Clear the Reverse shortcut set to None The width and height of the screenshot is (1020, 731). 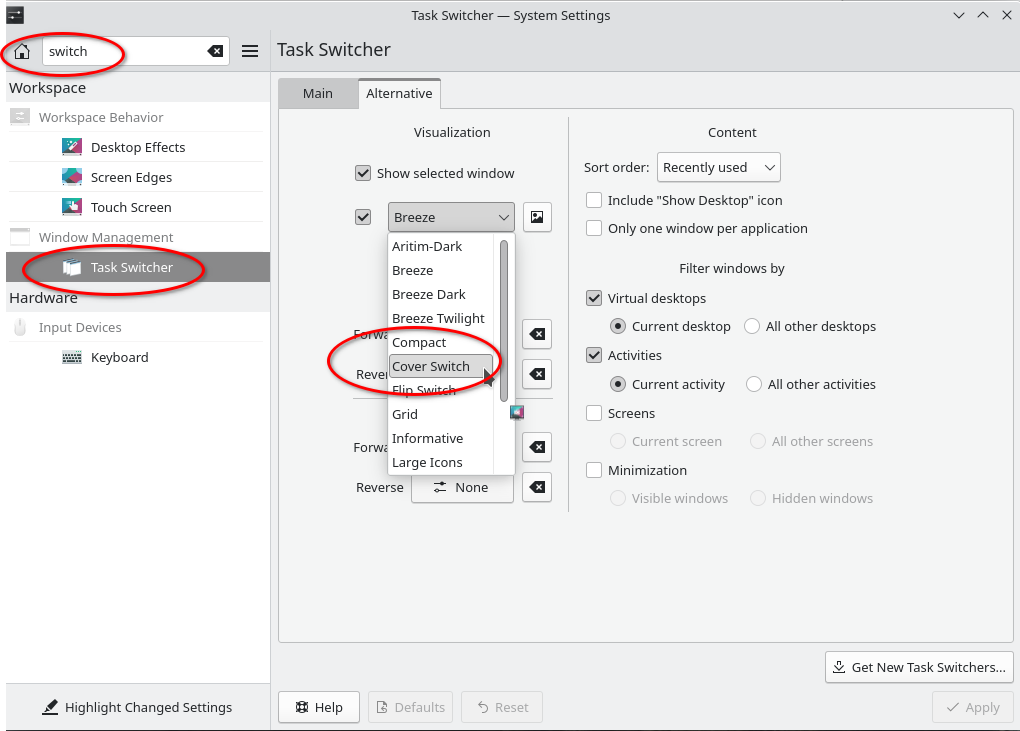(x=537, y=488)
